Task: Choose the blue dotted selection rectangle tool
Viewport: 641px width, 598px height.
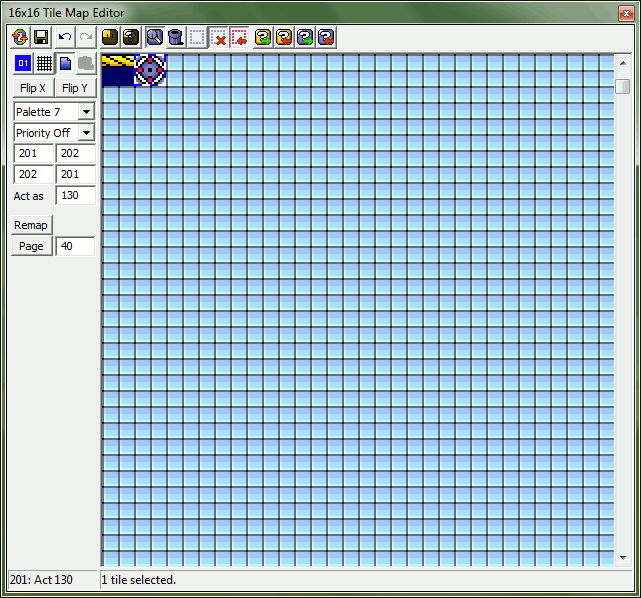Action: [x=197, y=38]
